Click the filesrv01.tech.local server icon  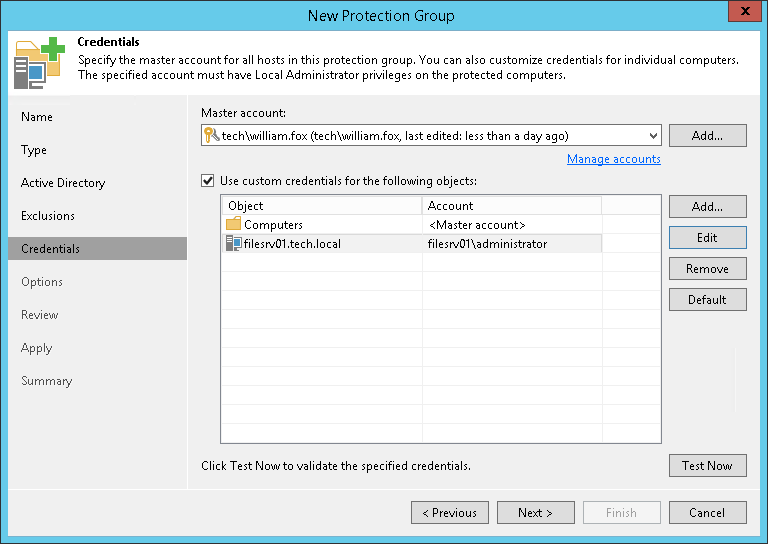coord(233,244)
